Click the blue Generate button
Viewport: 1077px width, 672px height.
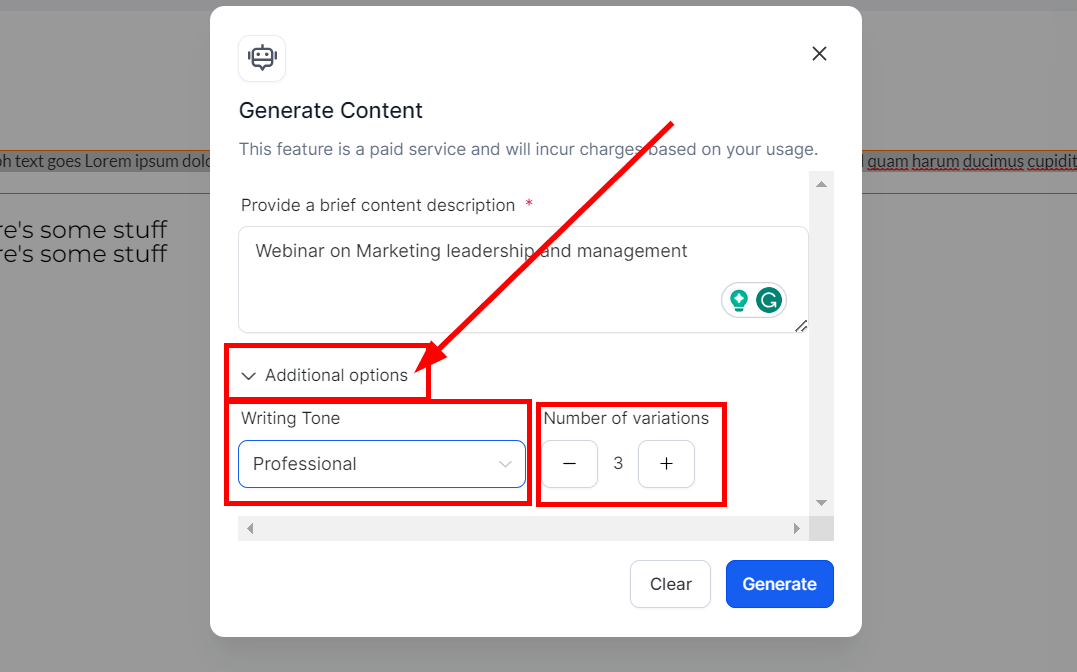point(779,584)
